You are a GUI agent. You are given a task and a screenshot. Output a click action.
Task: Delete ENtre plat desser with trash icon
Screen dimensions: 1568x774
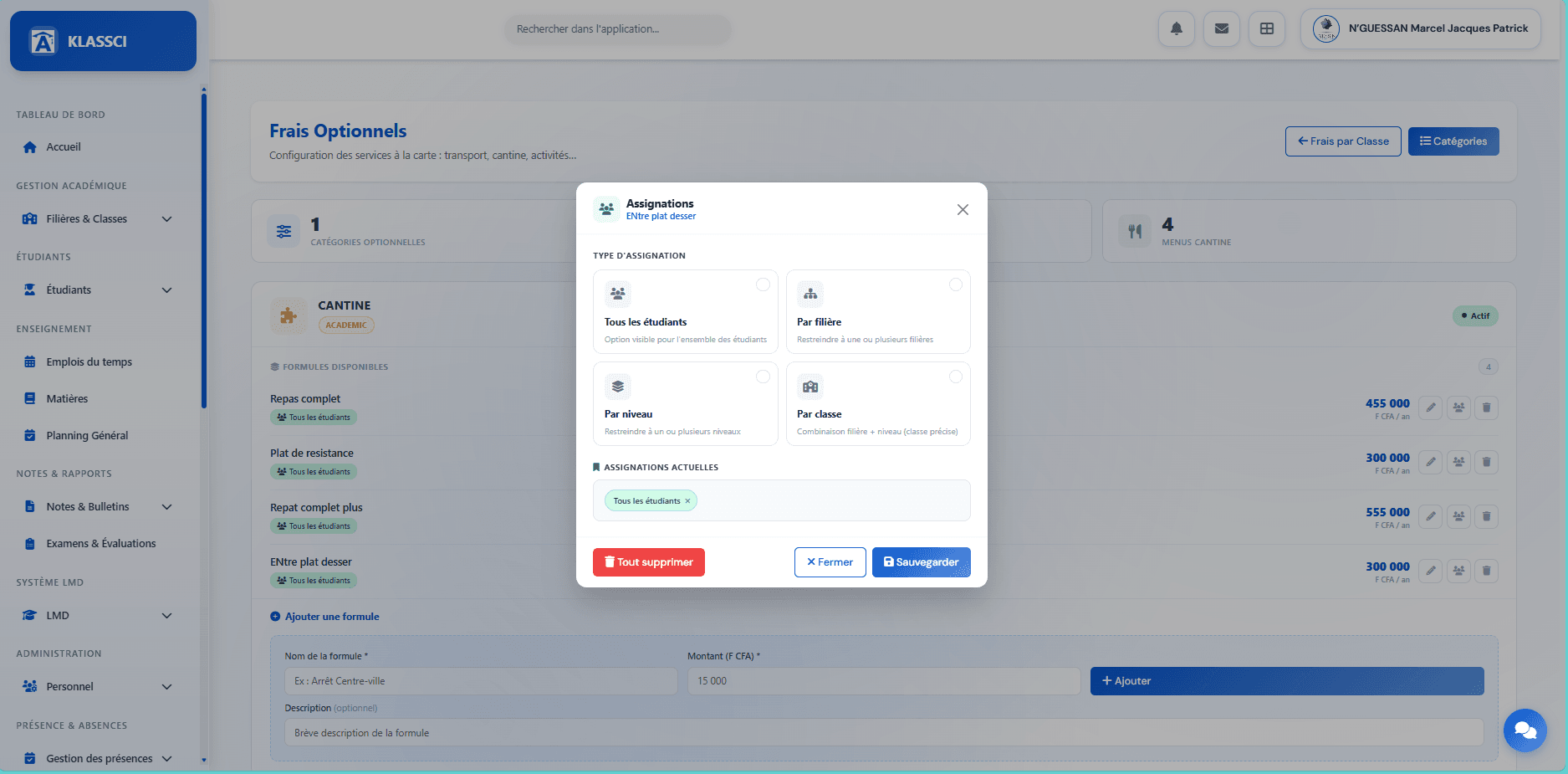pos(1486,571)
